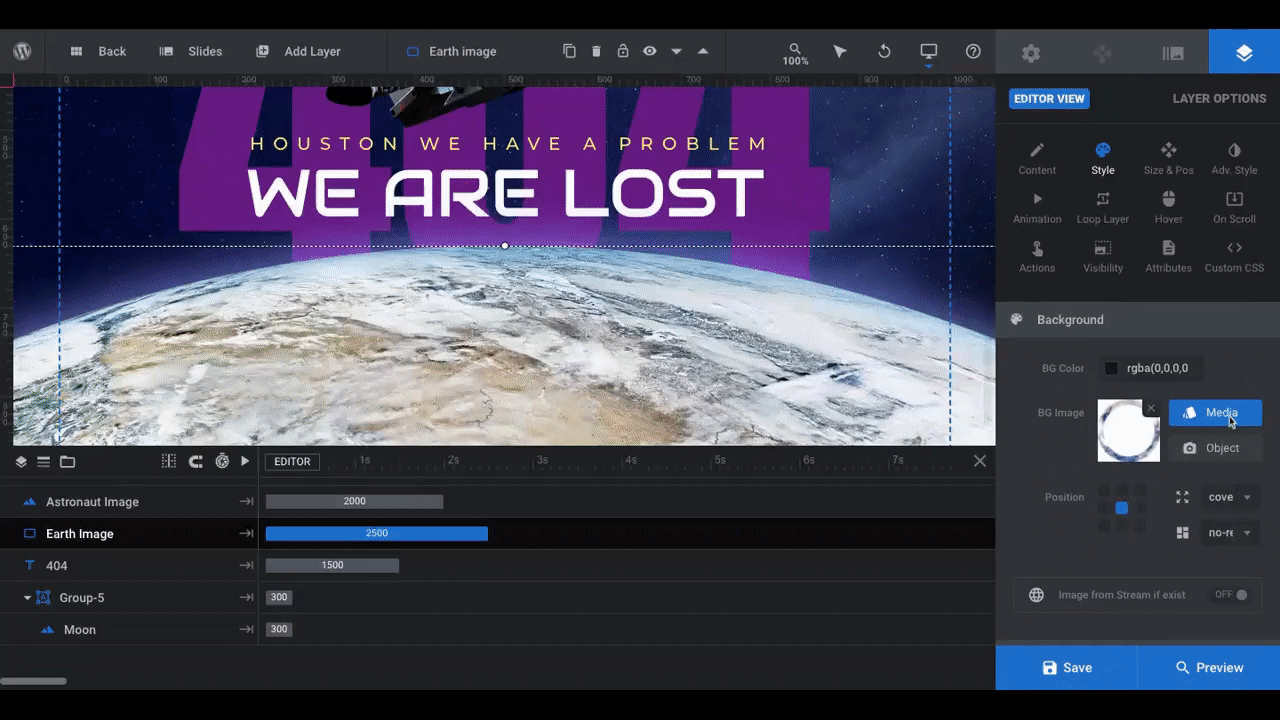Screen dimensions: 1280x720
Task: Switch to the navigation options tab
Action: [x=1102, y=53]
